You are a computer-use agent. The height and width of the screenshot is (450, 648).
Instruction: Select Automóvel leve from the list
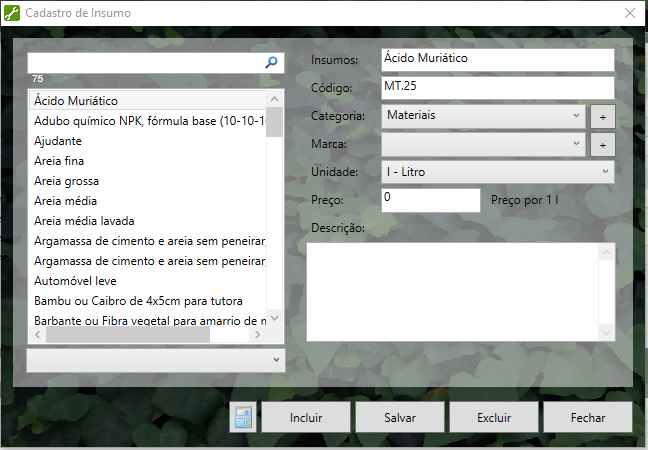point(75,281)
